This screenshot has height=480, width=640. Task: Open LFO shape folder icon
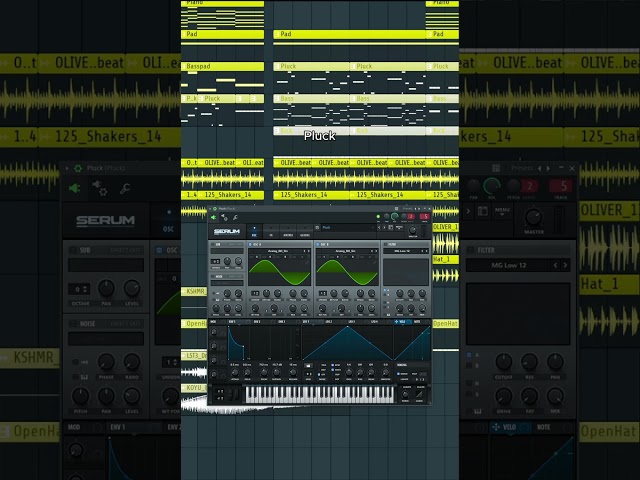[308, 365]
